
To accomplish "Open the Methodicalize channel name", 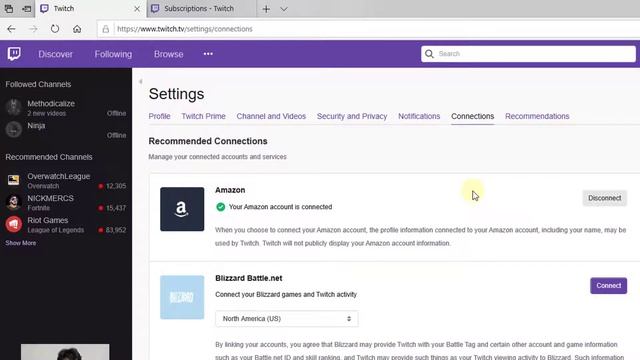I will click(x=51, y=104).
